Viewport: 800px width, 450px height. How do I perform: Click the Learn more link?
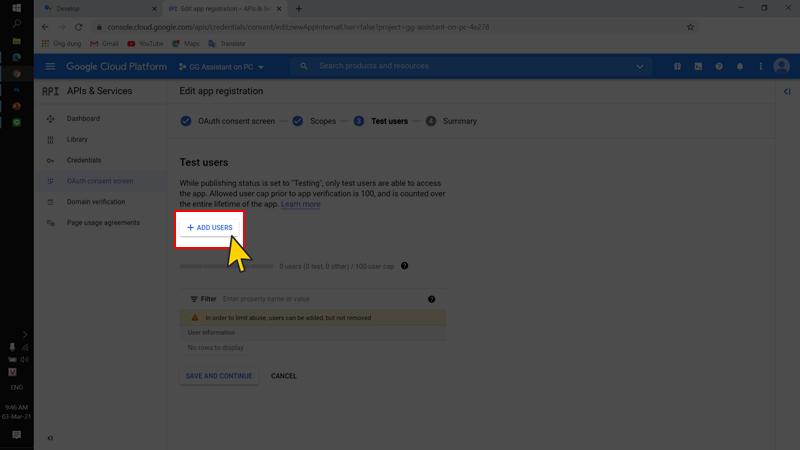[x=300, y=204]
